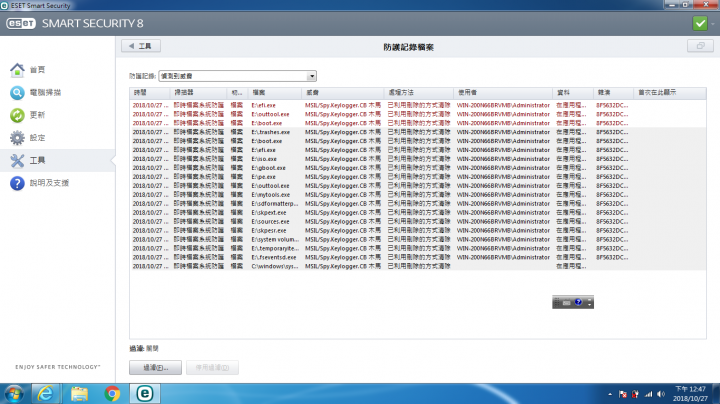Viewport: 720px width, 404px height.
Task: Select the red-highlighted E:\efi.exe row
Action: pos(418,105)
